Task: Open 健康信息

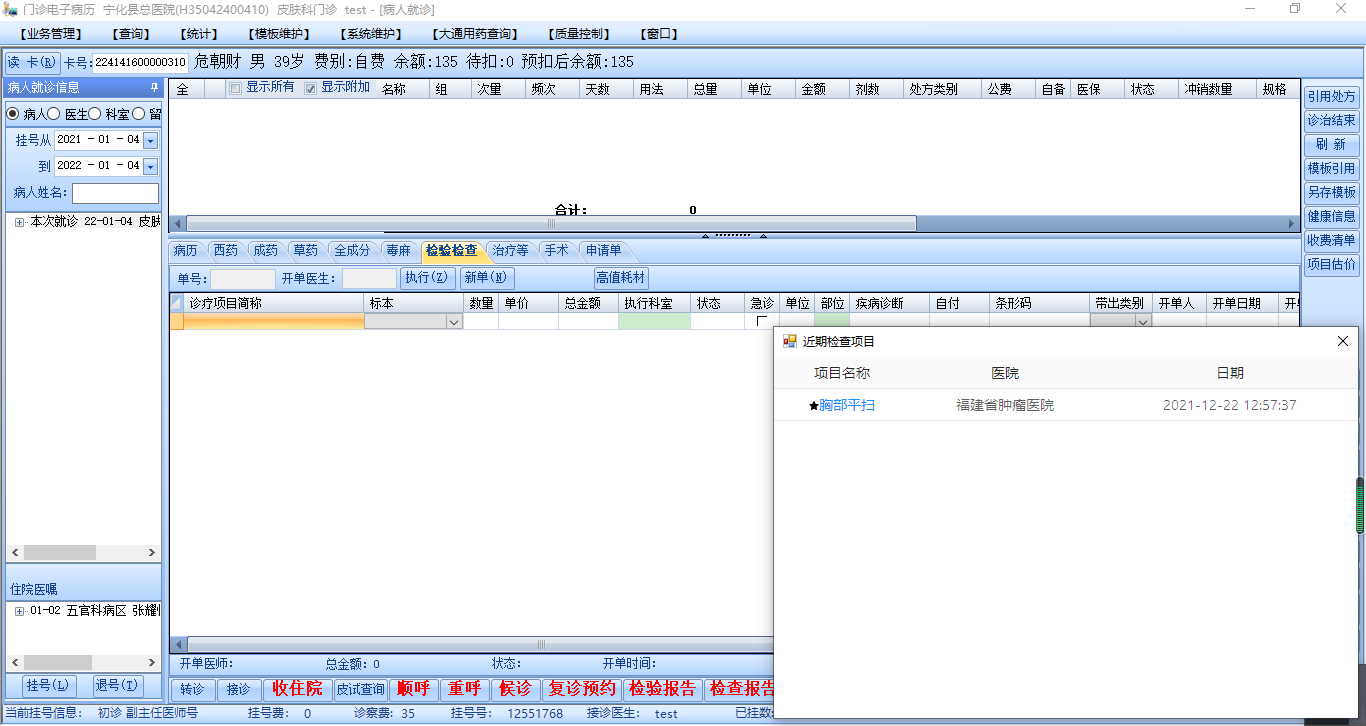Action: coord(1332,217)
